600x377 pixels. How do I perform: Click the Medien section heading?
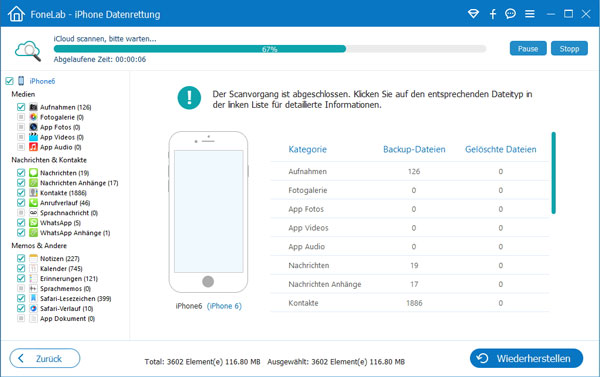pyautogui.click(x=23, y=94)
